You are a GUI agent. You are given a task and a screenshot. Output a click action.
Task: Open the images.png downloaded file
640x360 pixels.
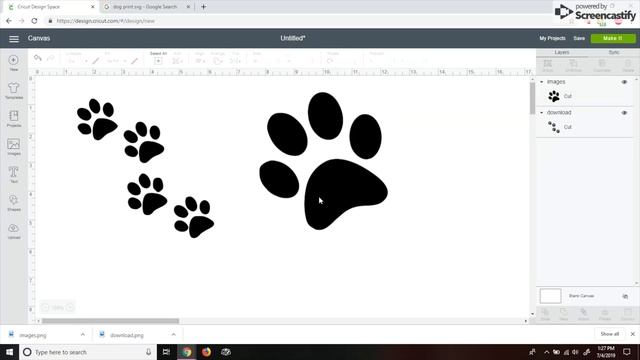coord(33,335)
